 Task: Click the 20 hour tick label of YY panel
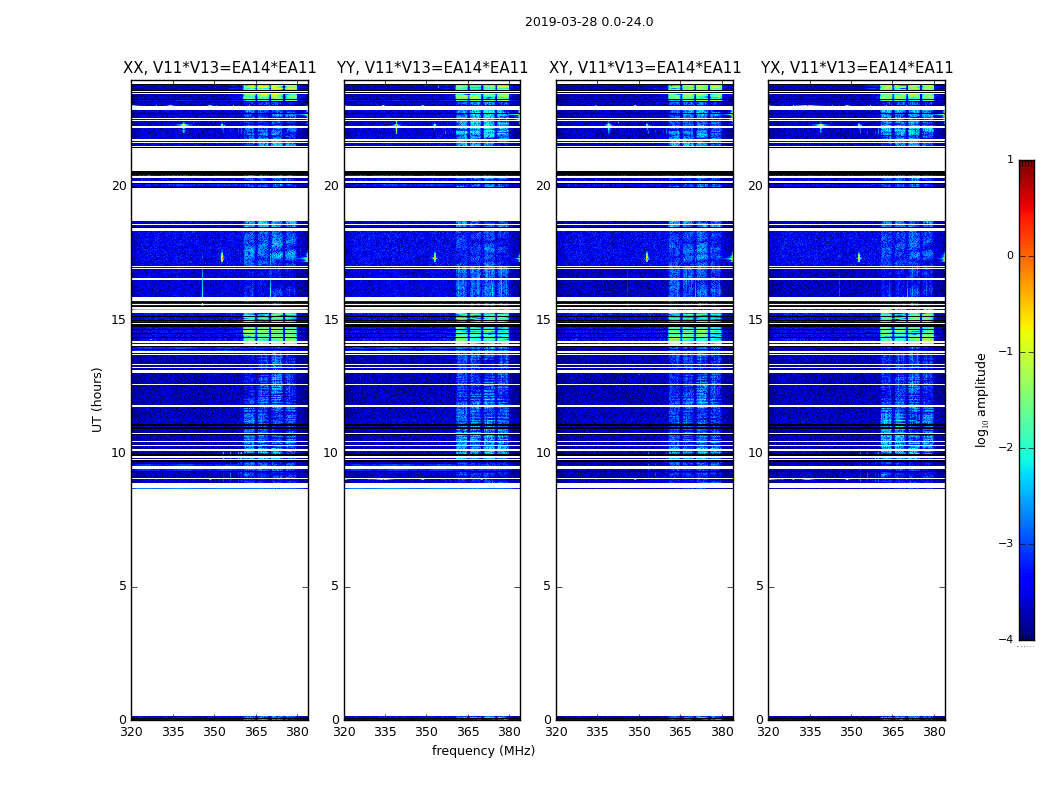pos(331,186)
